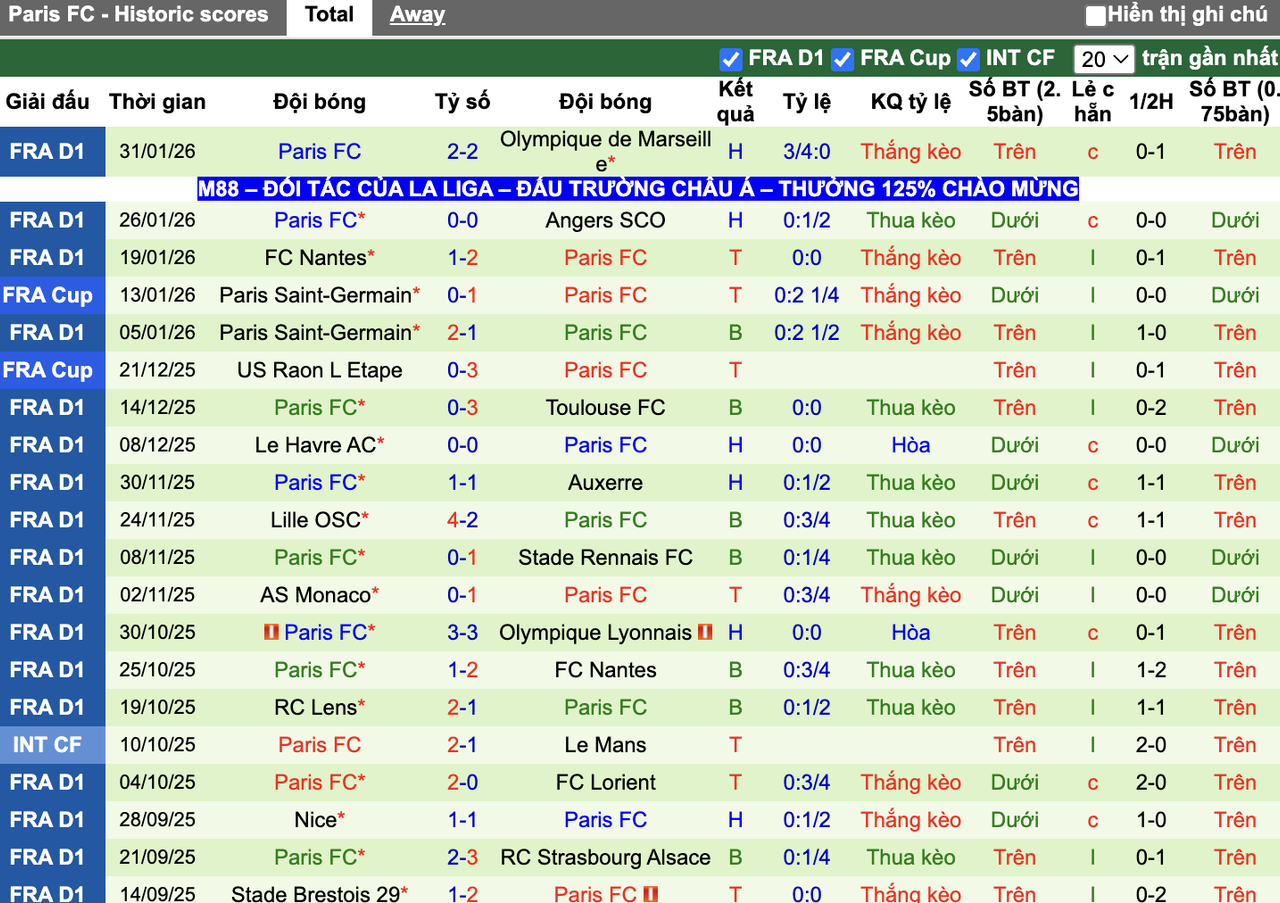Screen dimensions: 1280x903
Task: Open Angers SCO team link
Action: point(606,220)
